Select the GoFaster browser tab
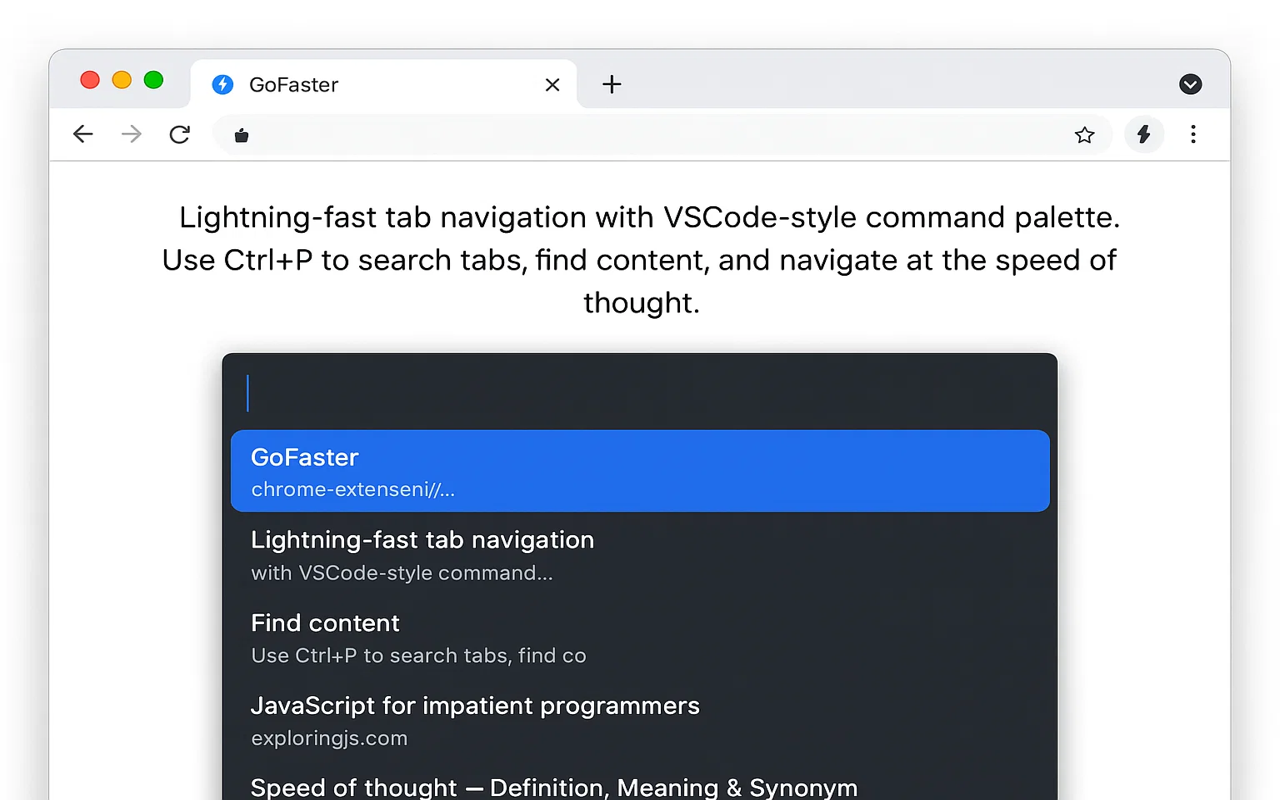Image resolution: width=1280 pixels, height=800 pixels. 383,85
